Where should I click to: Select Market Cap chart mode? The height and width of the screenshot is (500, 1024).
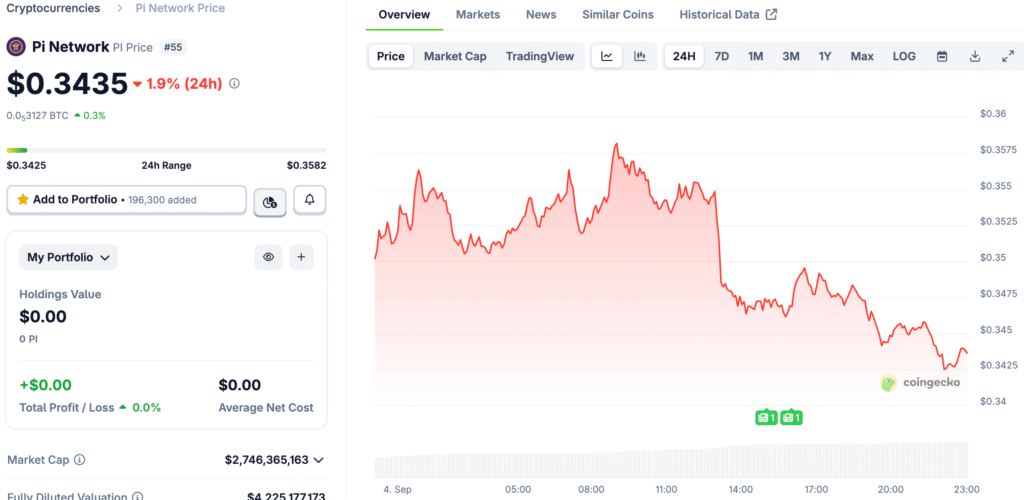pos(455,56)
